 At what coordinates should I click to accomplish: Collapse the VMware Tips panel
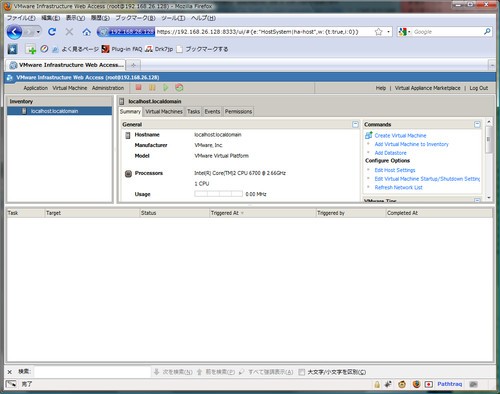point(477,200)
